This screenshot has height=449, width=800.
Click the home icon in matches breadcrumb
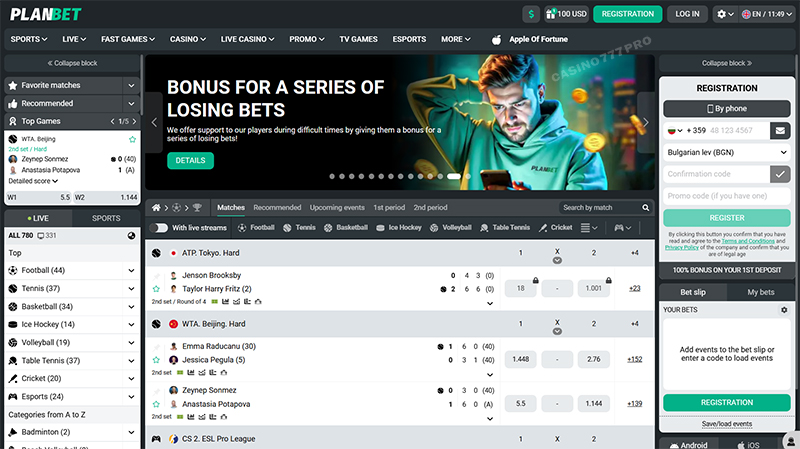(x=156, y=208)
